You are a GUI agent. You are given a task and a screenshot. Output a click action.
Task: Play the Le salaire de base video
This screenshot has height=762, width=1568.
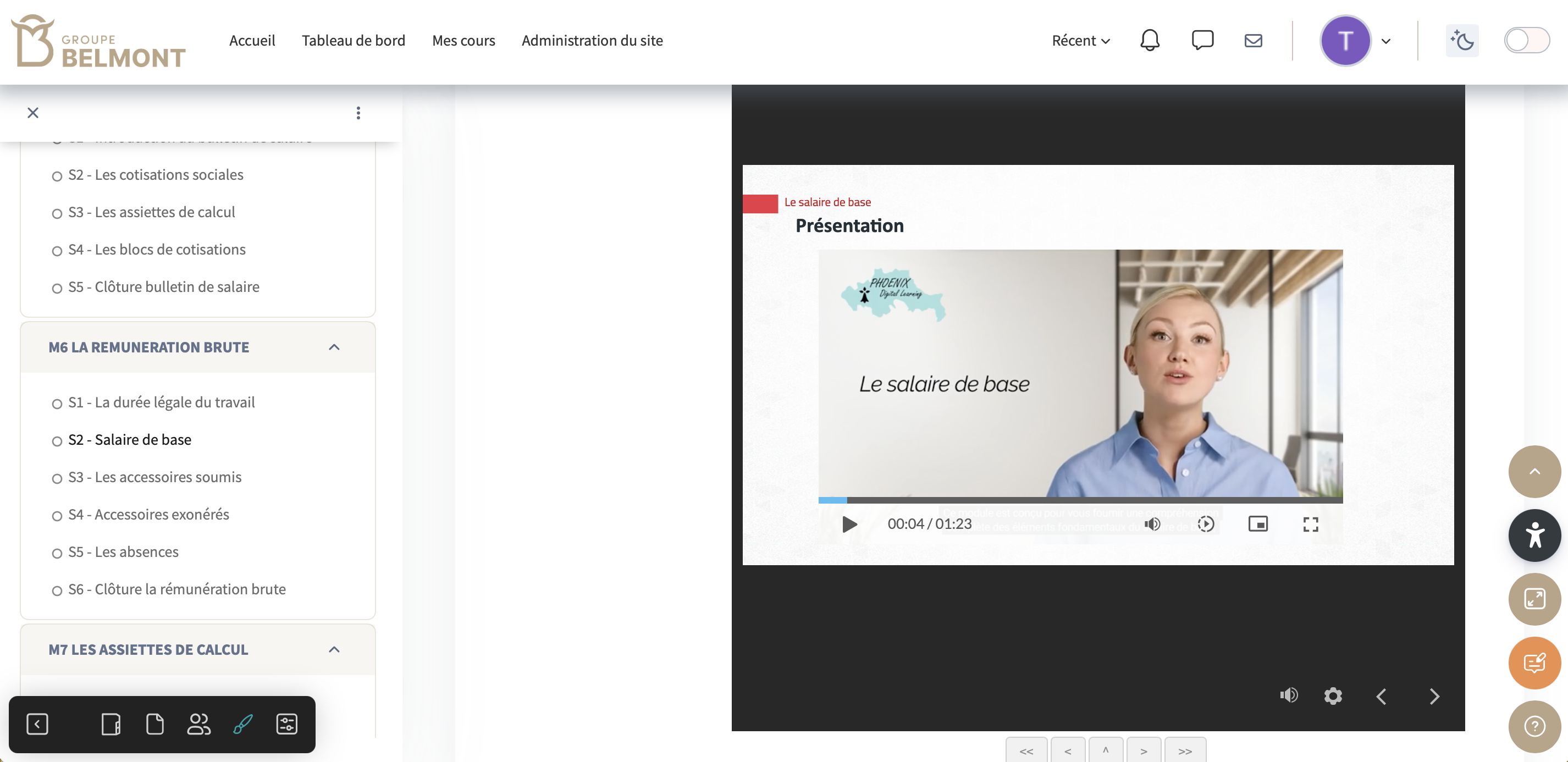coord(849,524)
